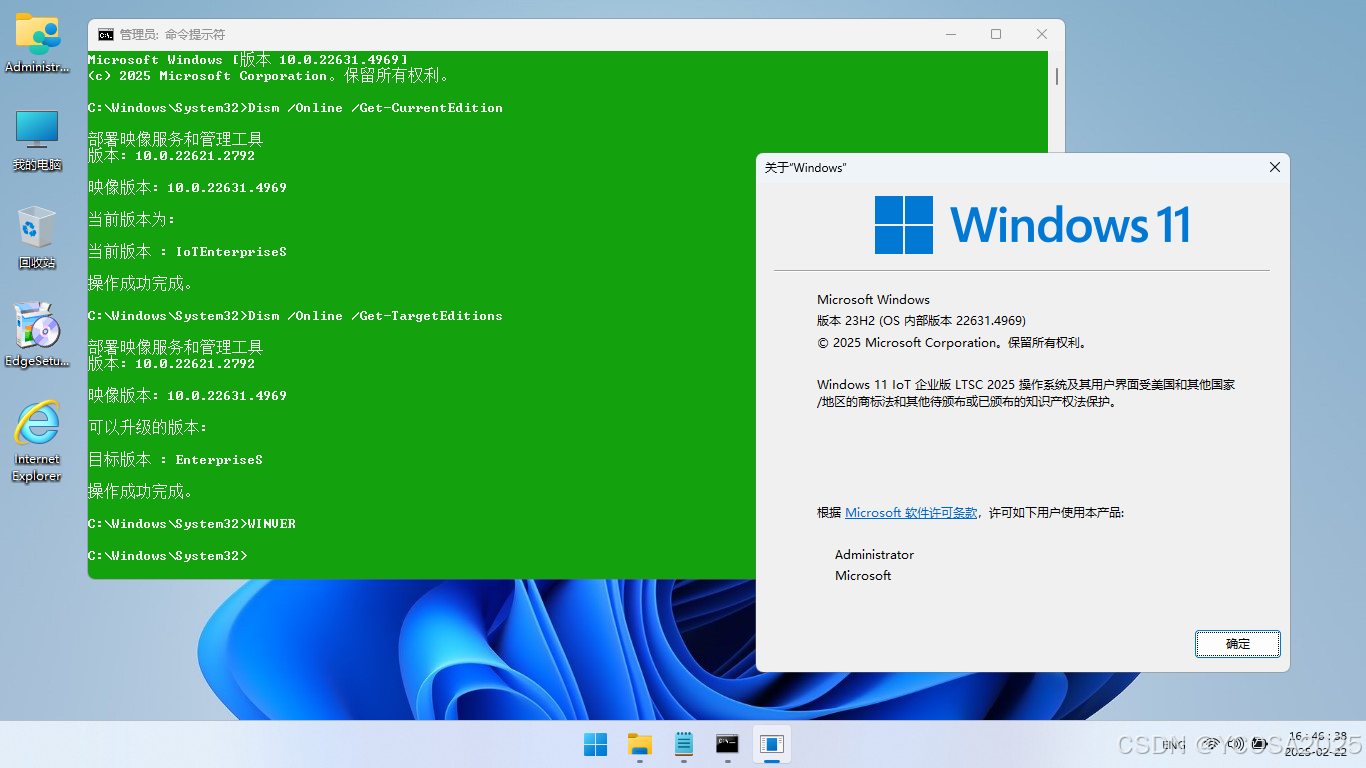Minimize the Command Prompt window
Screen dimensions: 1366x768
click(x=949, y=34)
